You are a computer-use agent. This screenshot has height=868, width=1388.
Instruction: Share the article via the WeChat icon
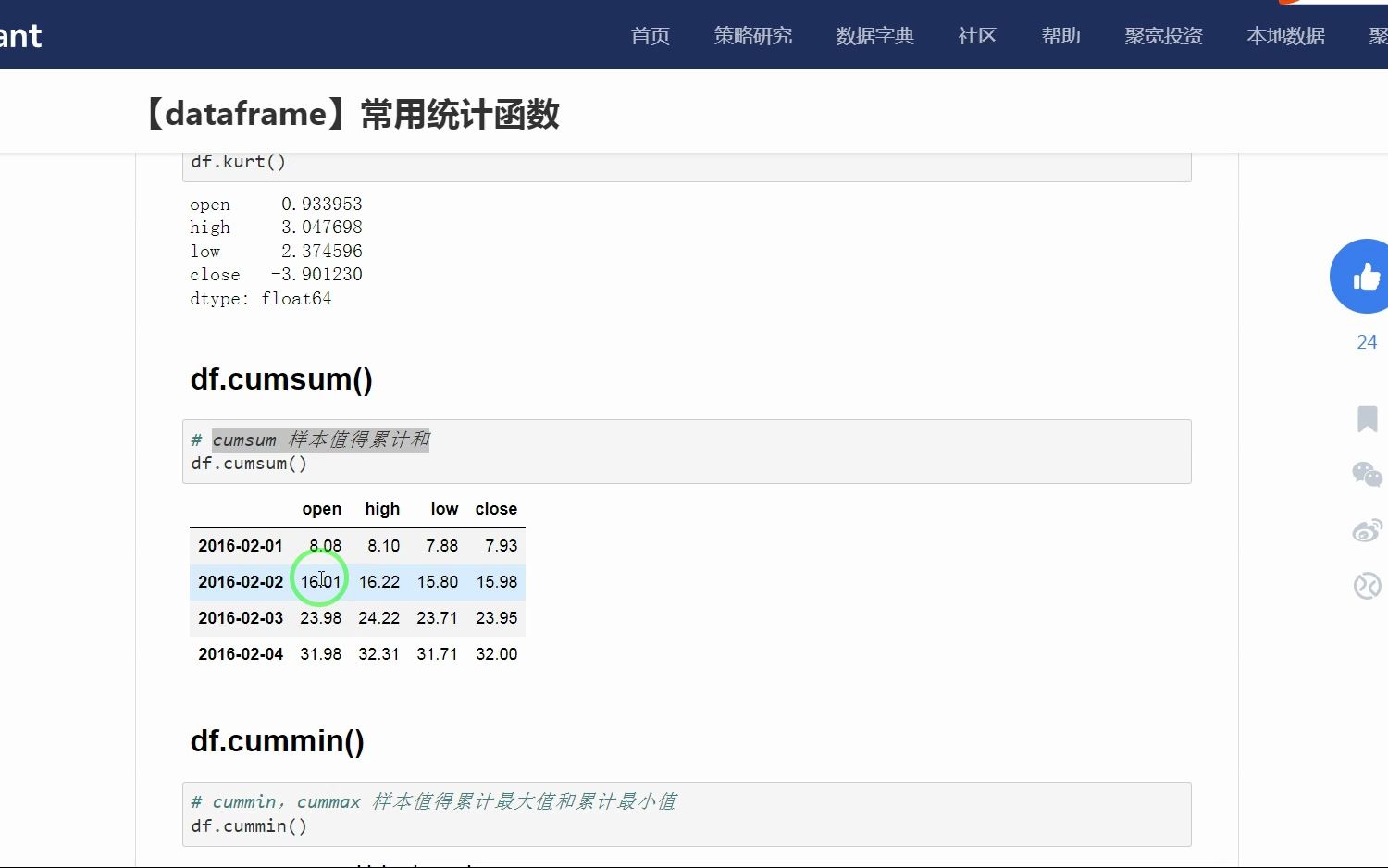(1367, 475)
